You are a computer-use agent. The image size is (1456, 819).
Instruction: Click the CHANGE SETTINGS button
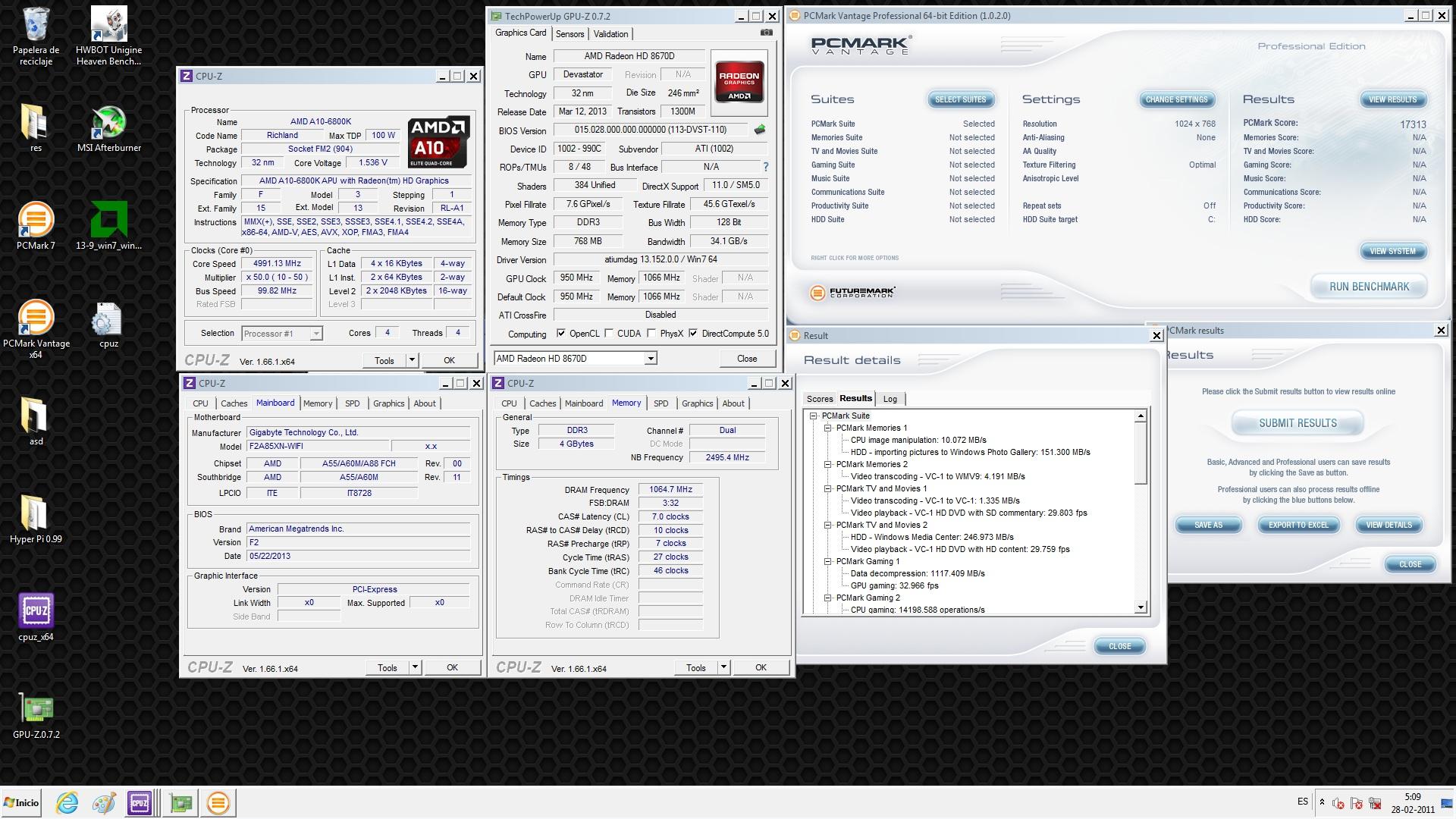coord(1176,99)
